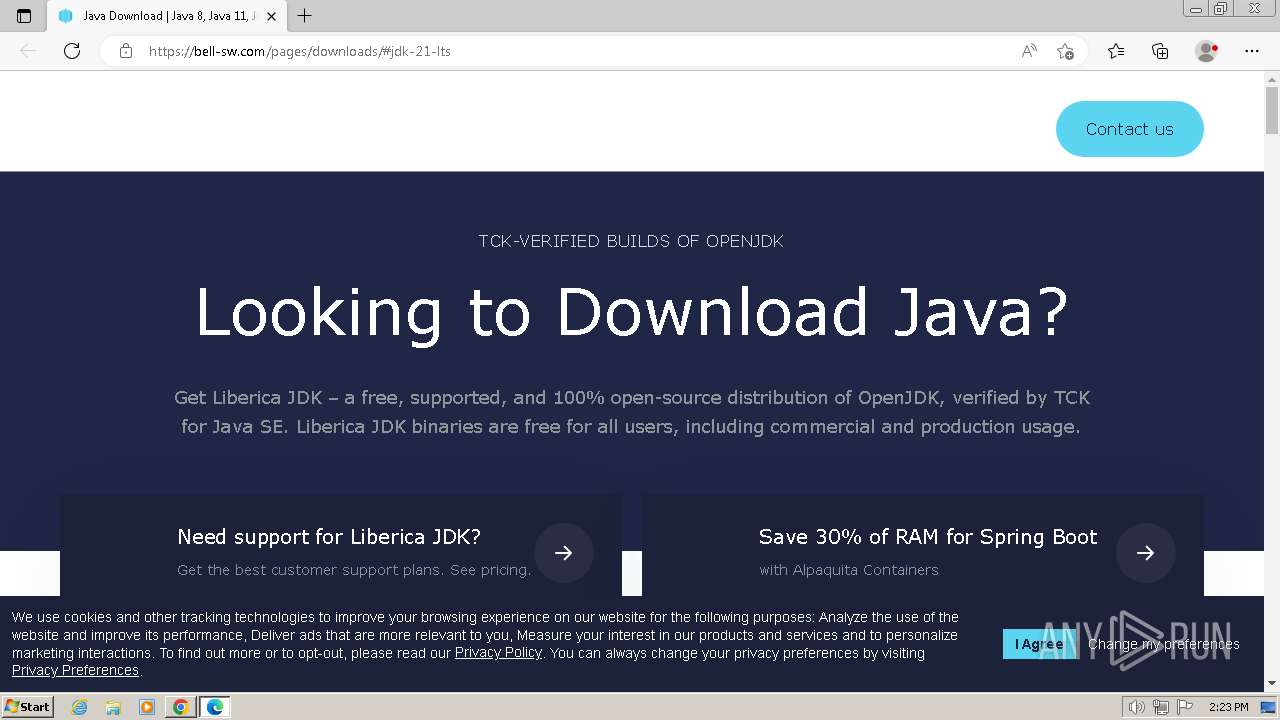Open the Privacy Preferences link
Viewport: 1280px width, 720px height.
[x=75, y=671]
